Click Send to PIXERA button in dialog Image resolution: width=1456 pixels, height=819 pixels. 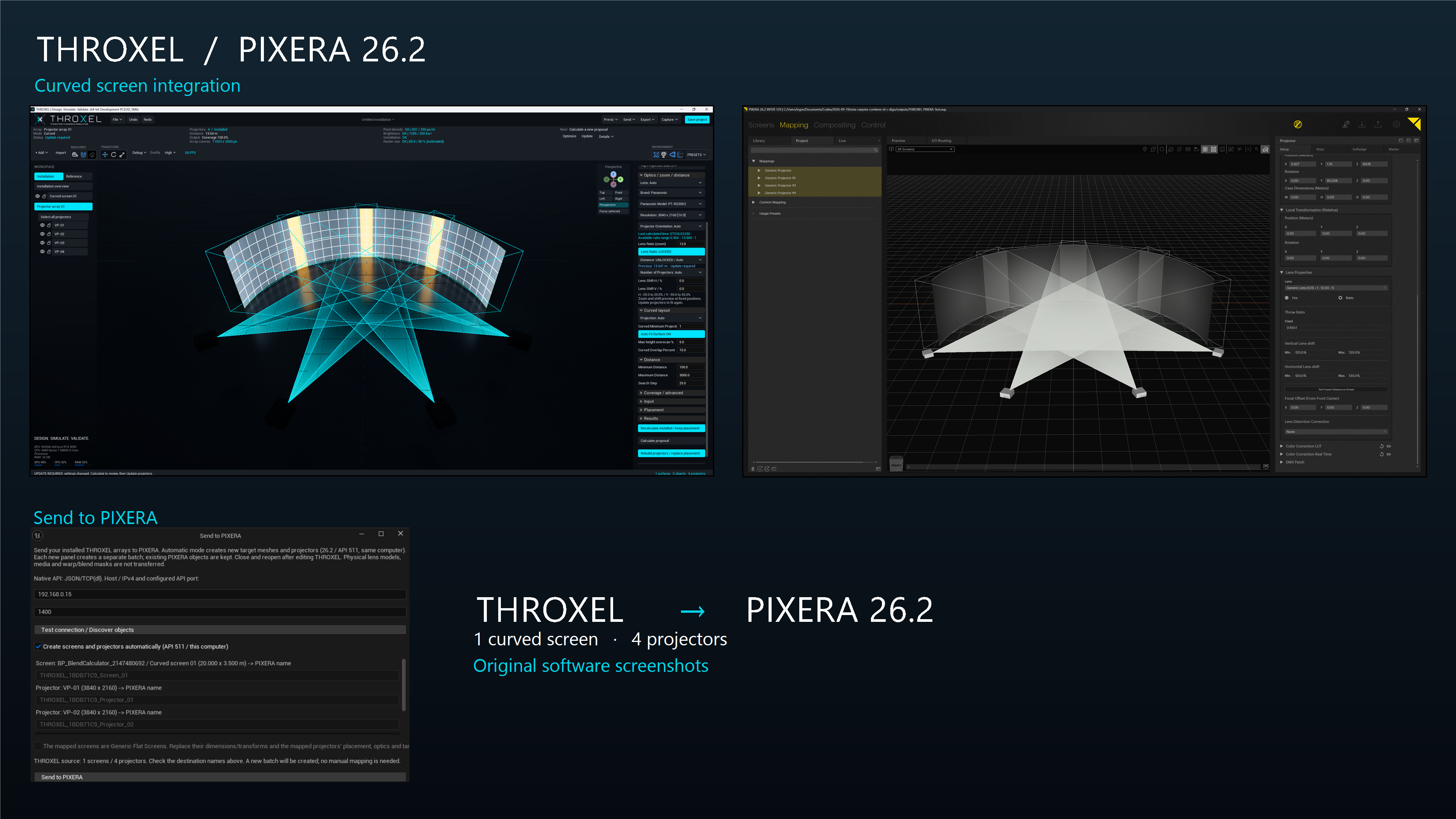pos(220,777)
